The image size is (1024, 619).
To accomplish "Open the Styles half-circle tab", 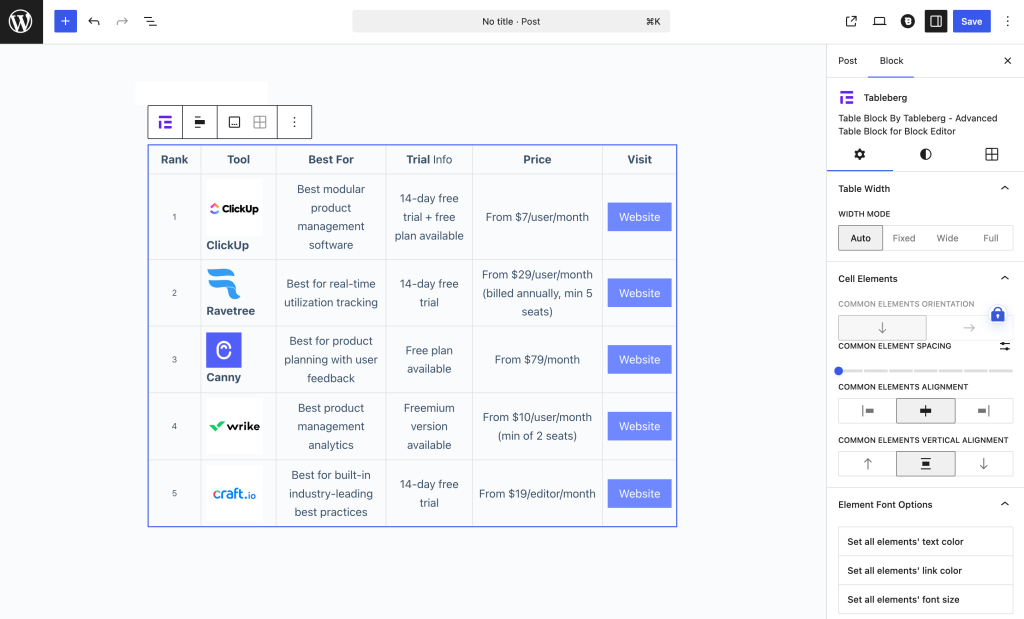I will point(925,155).
